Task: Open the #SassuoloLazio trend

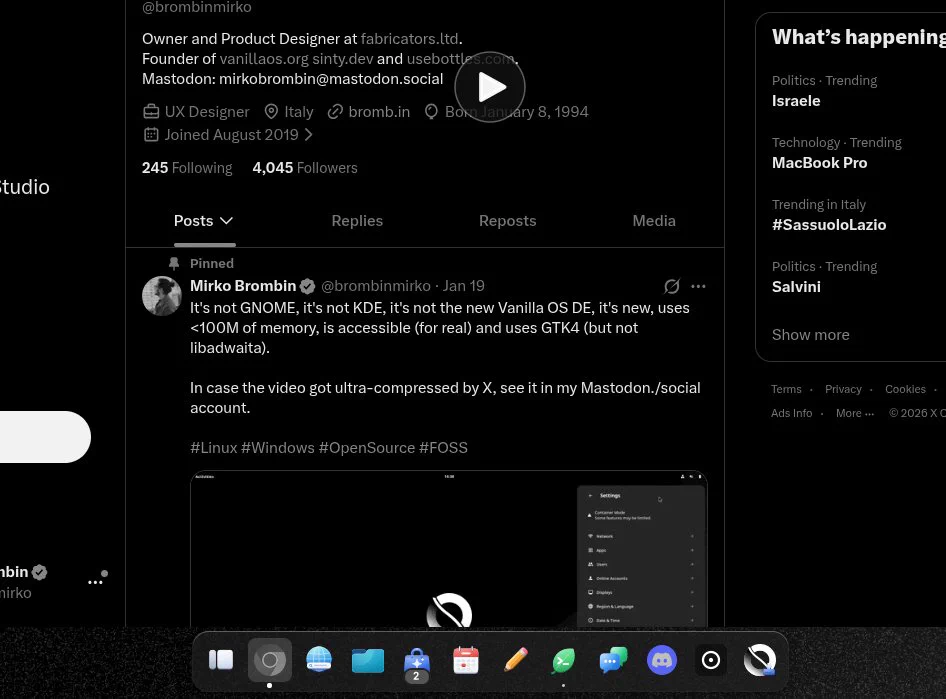Action: click(829, 225)
